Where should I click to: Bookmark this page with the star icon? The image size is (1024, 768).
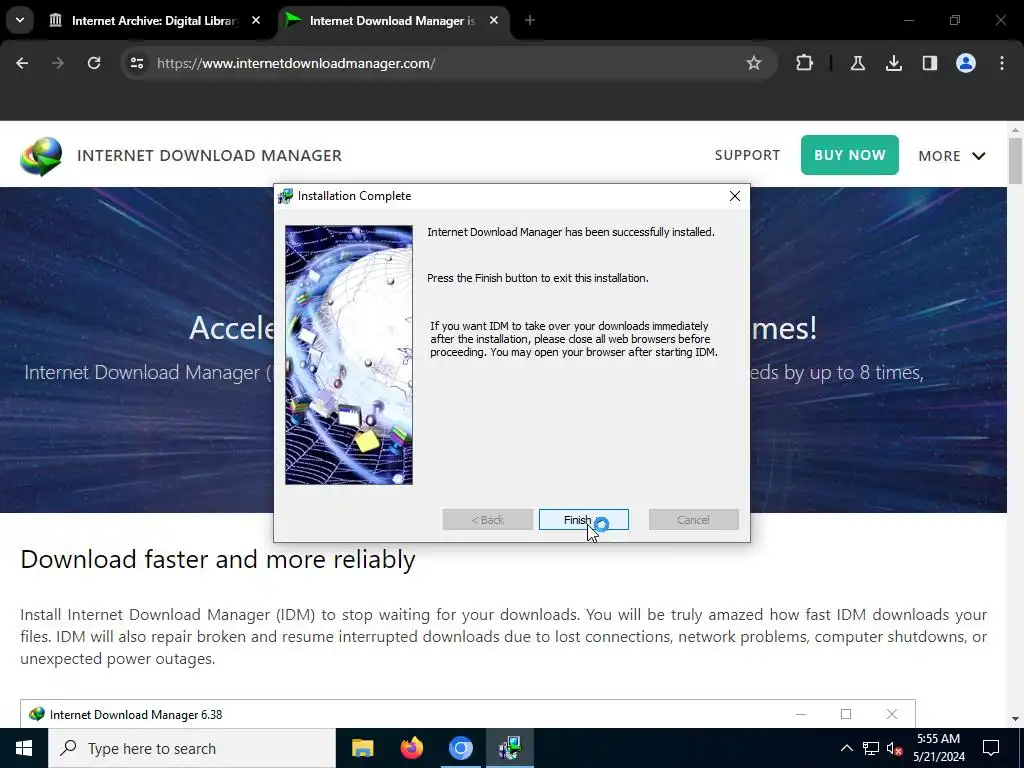click(754, 63)
